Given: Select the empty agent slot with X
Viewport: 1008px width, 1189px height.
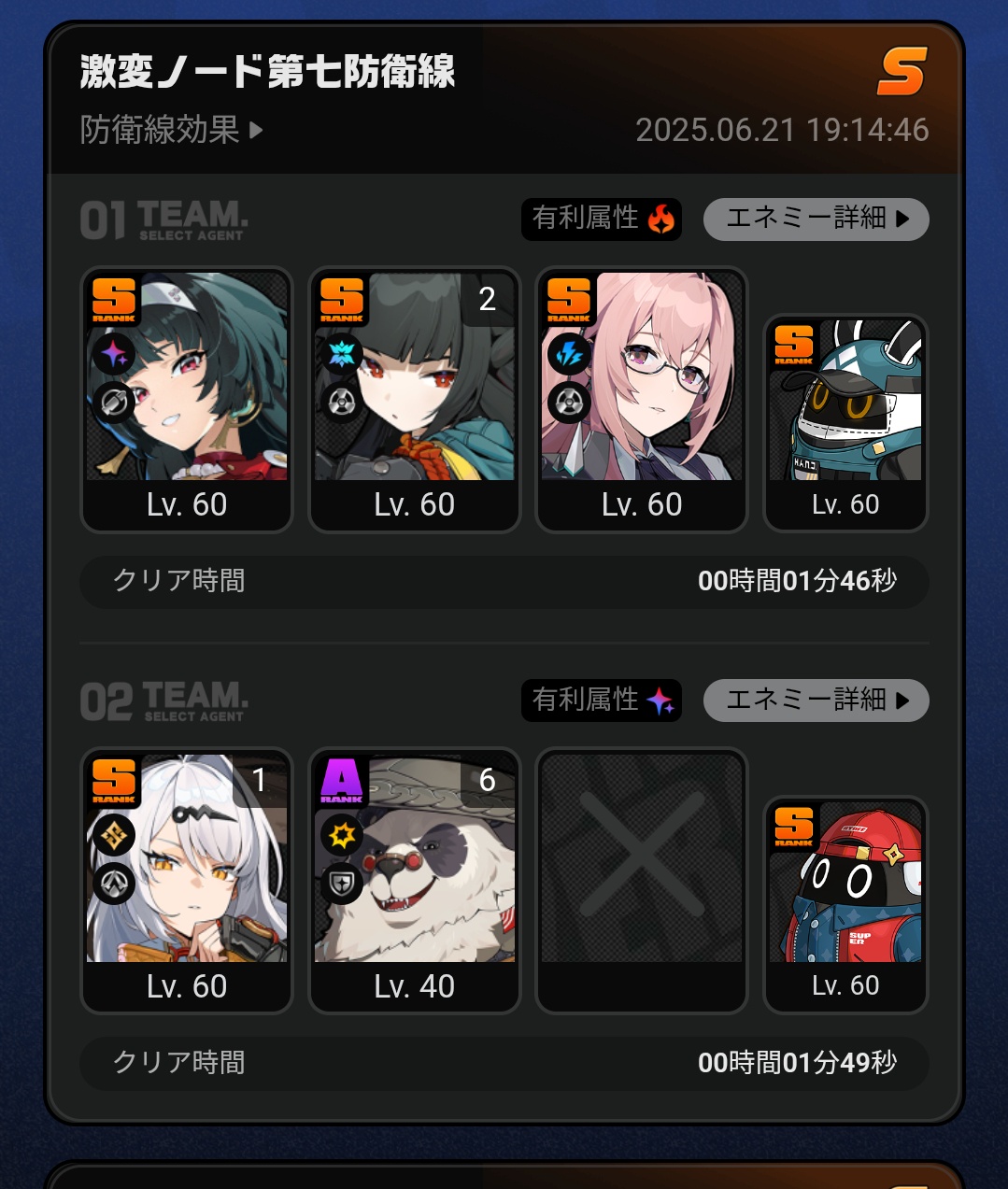Looking at the screenshot, I should [x=642, y=881].
